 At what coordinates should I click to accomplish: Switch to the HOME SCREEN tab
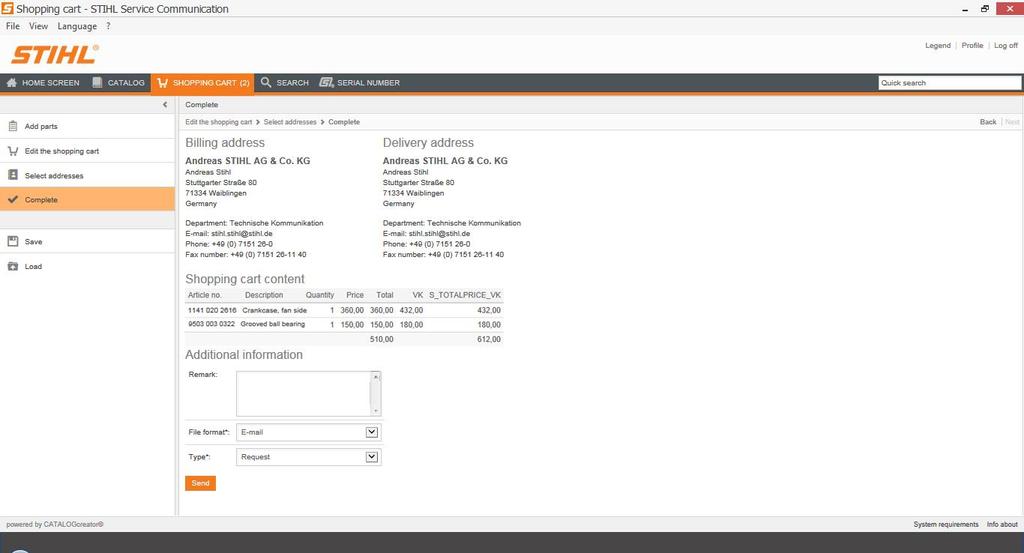42,83
